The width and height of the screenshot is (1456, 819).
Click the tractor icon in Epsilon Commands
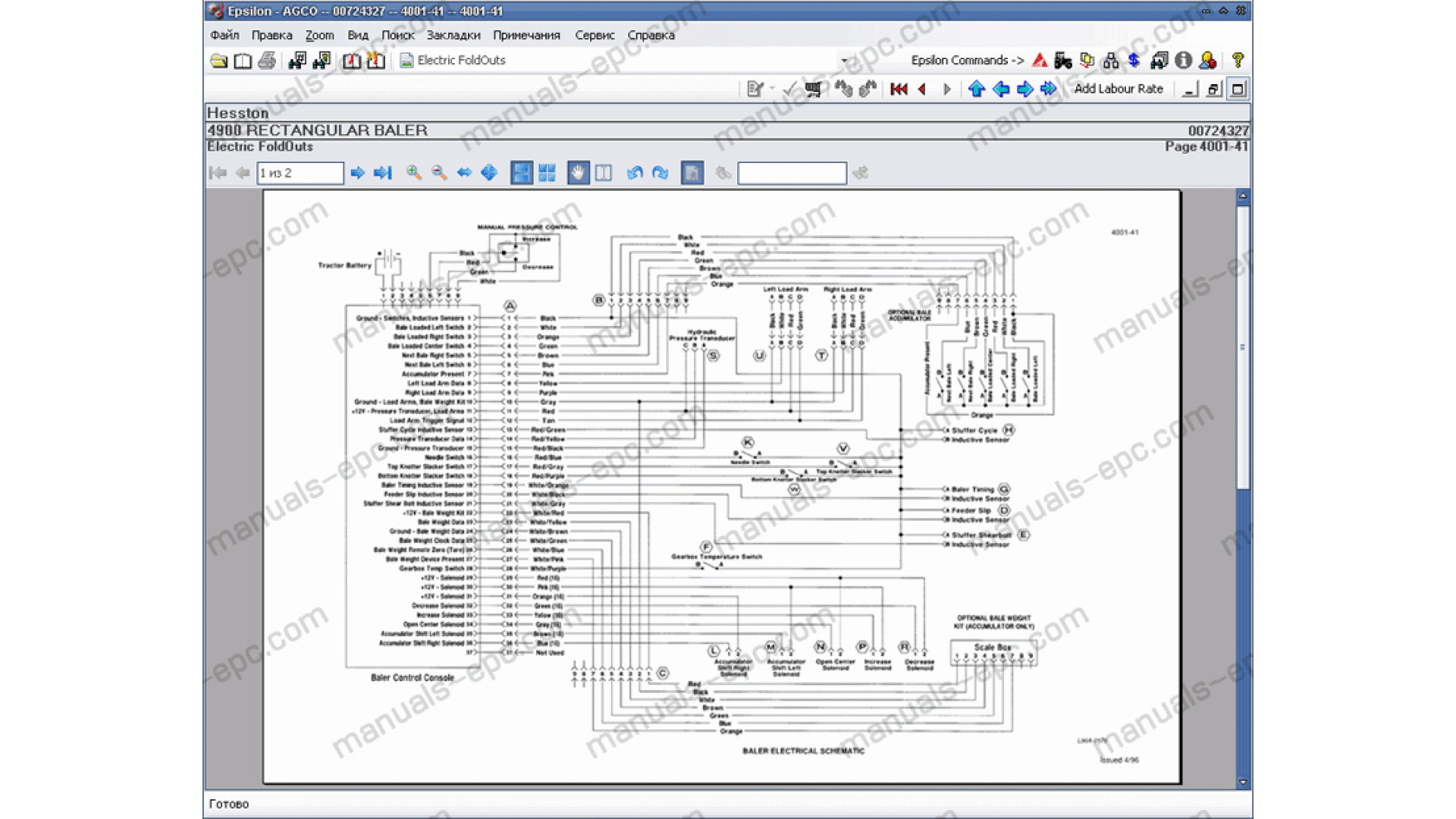pos(1063,60)
